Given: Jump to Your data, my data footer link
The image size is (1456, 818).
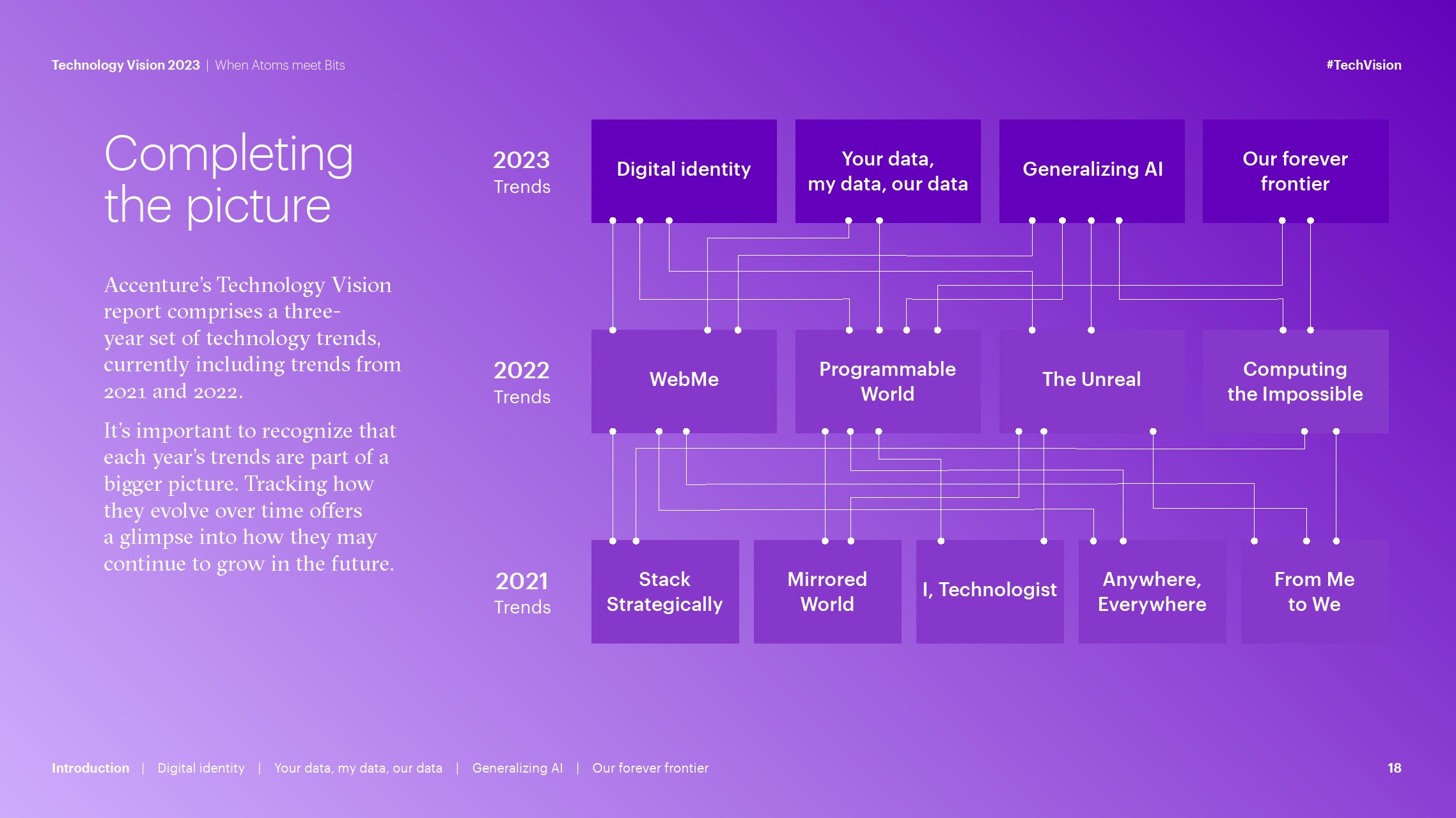Looking at the screenshot, I should [358, 768].
